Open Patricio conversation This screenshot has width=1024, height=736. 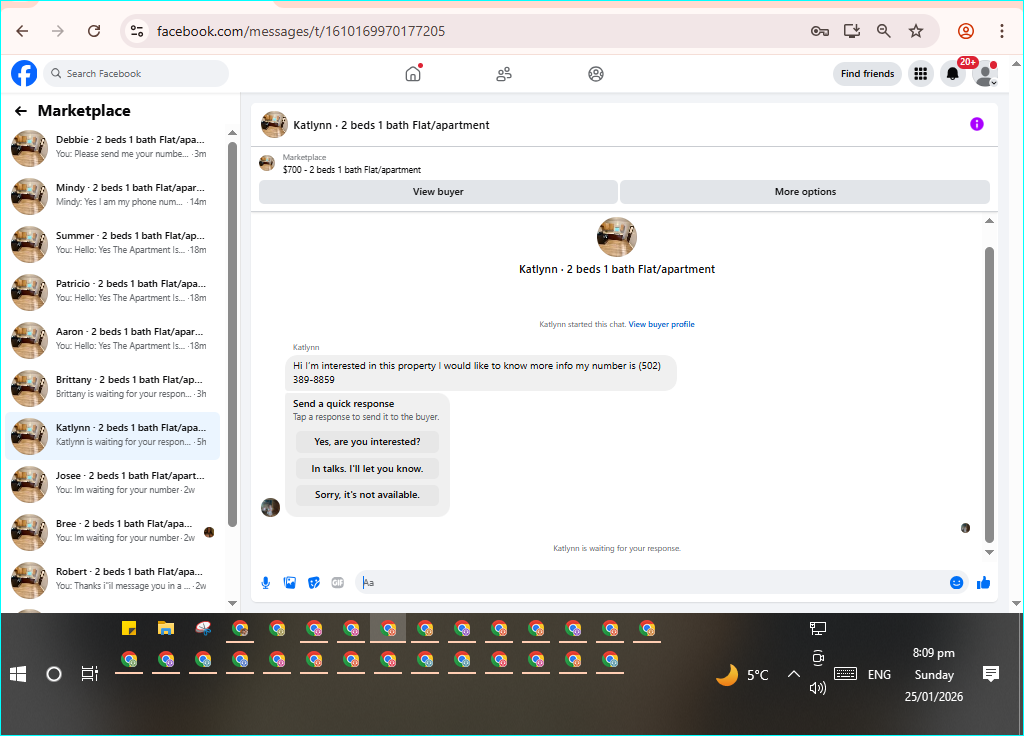pos(113,291)
